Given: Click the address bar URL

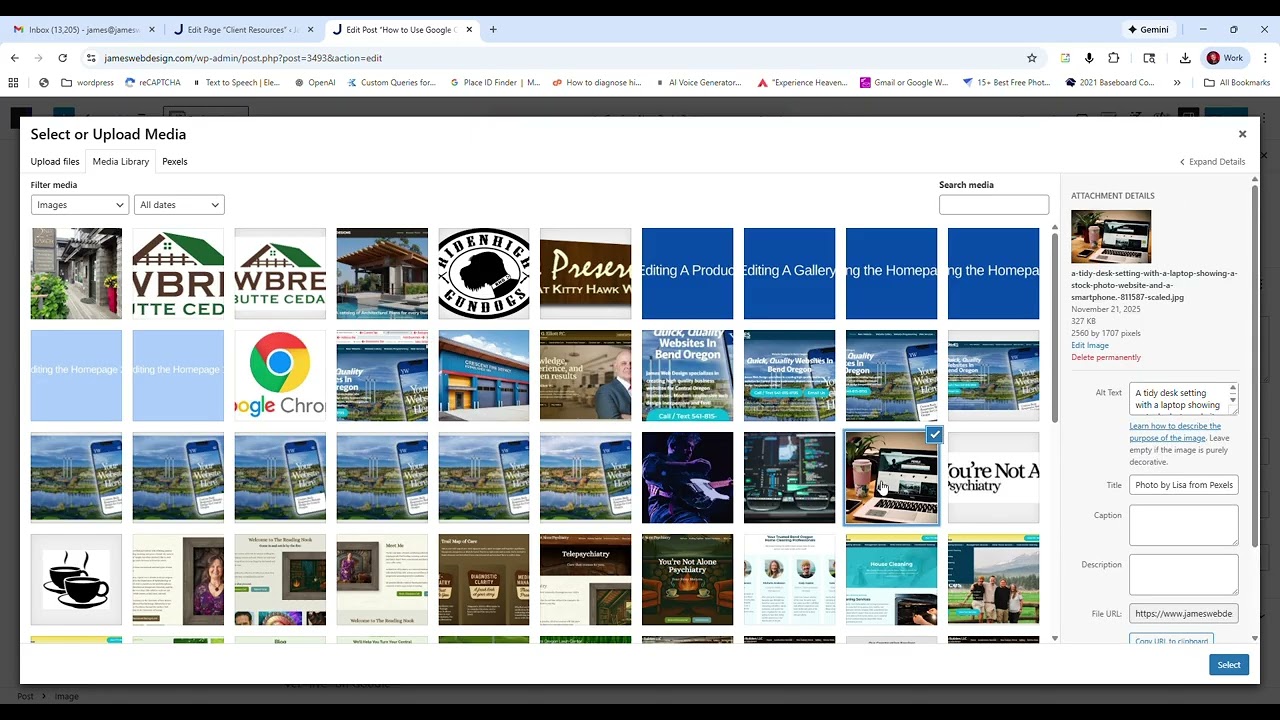Looking at the screenshot, I should (243, 58).
